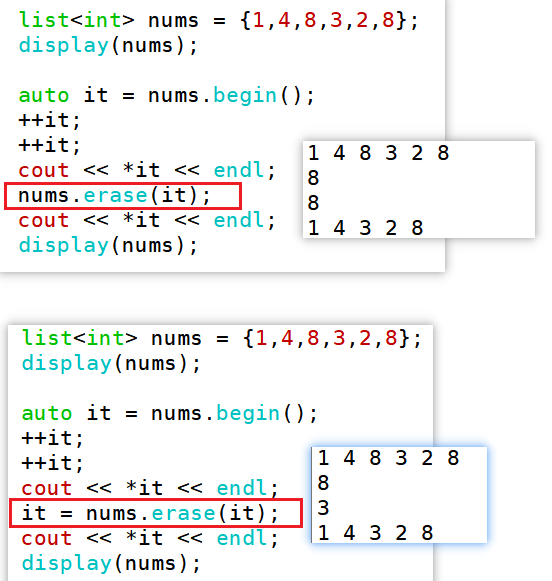Click '1 4 3 2 8' in blue-bordered output box
The height and width of the screenshot is (581, 552).
click(x=375, y=533)
